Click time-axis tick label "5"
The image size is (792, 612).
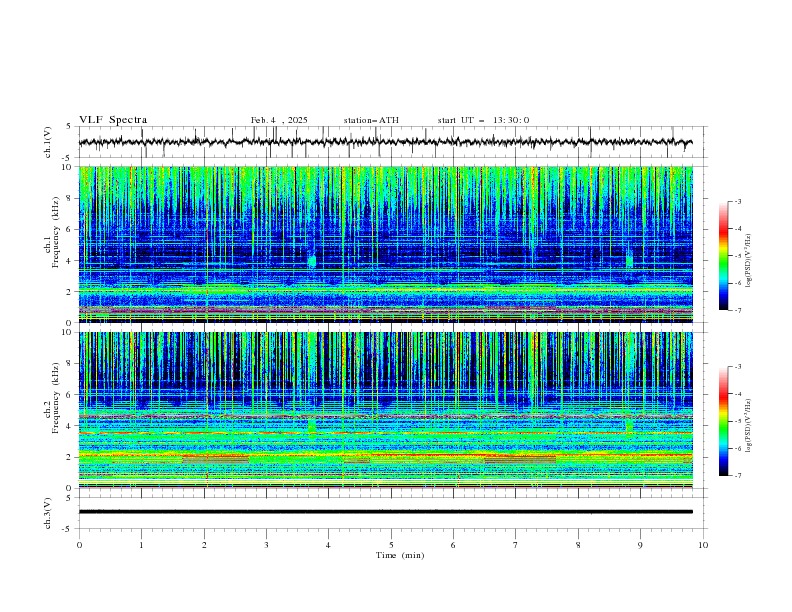(391, 545)
